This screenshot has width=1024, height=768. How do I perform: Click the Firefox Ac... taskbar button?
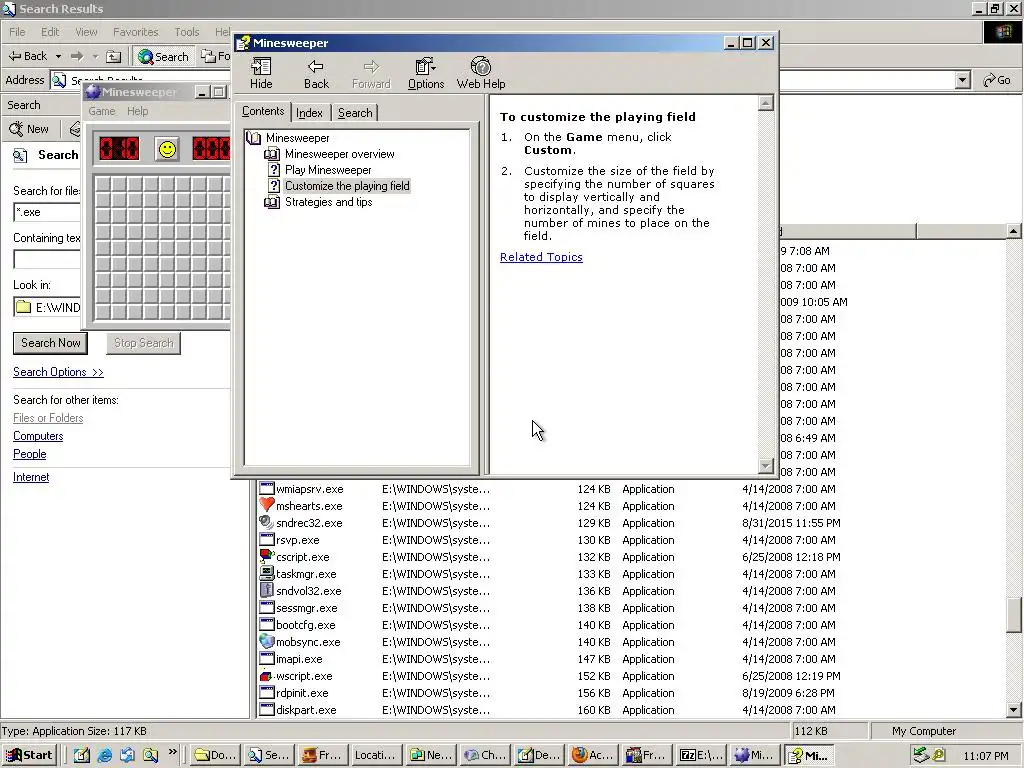(592, 755)
